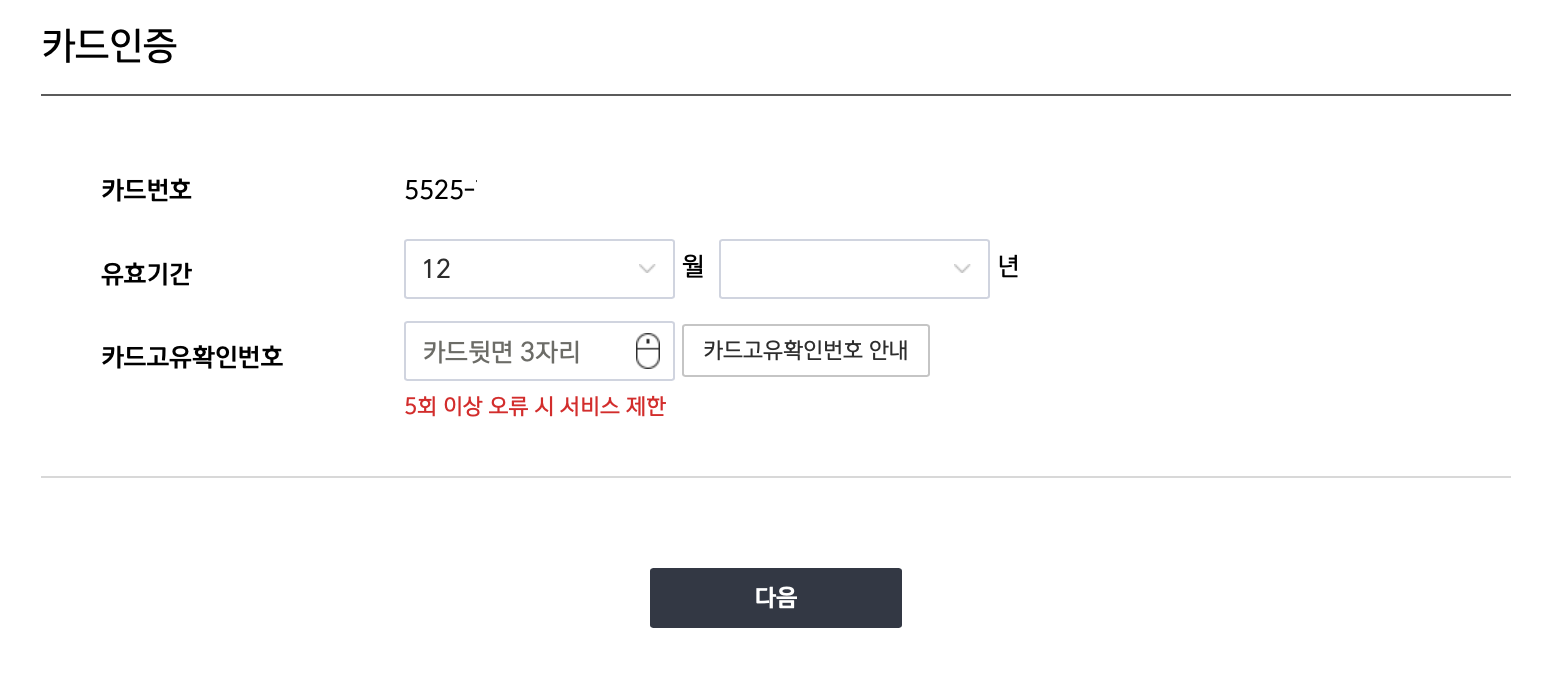Click the 월 label after month selector
Image resolution: width=1544 pixels, height=698 pixels.
click(x=693, y=267)
